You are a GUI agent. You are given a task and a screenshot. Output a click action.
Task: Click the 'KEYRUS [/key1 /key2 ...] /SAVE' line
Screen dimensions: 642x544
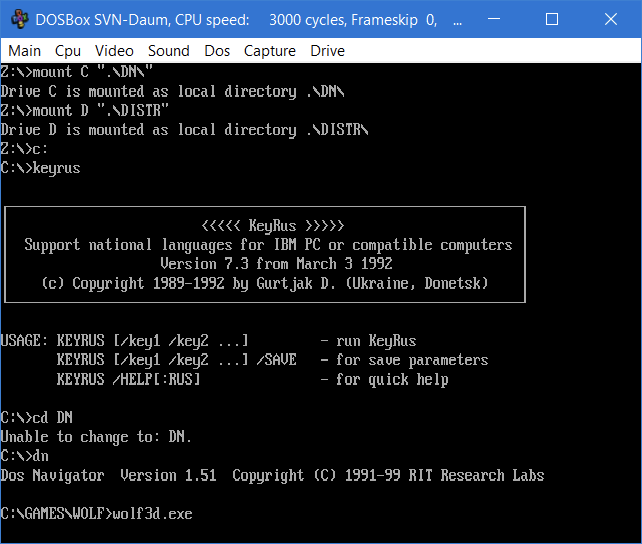click(x=176, y=360)
